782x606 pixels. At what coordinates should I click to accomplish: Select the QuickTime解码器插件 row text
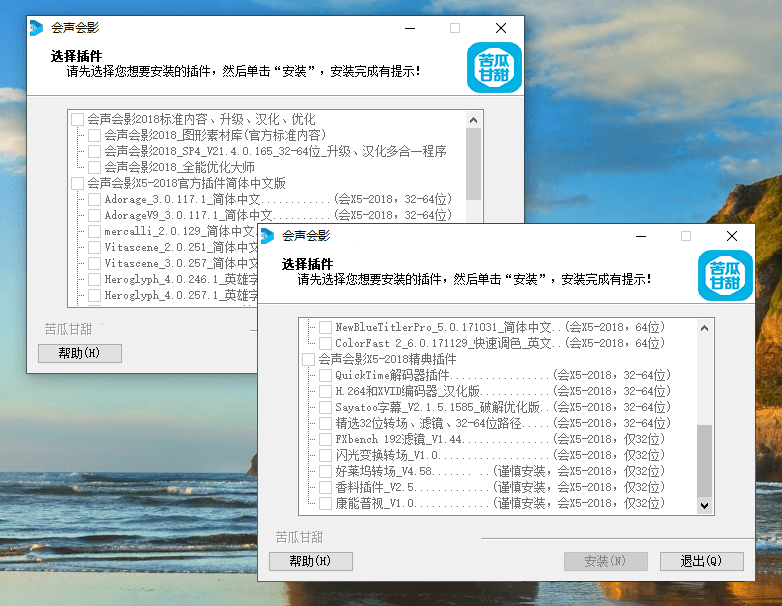503,375
